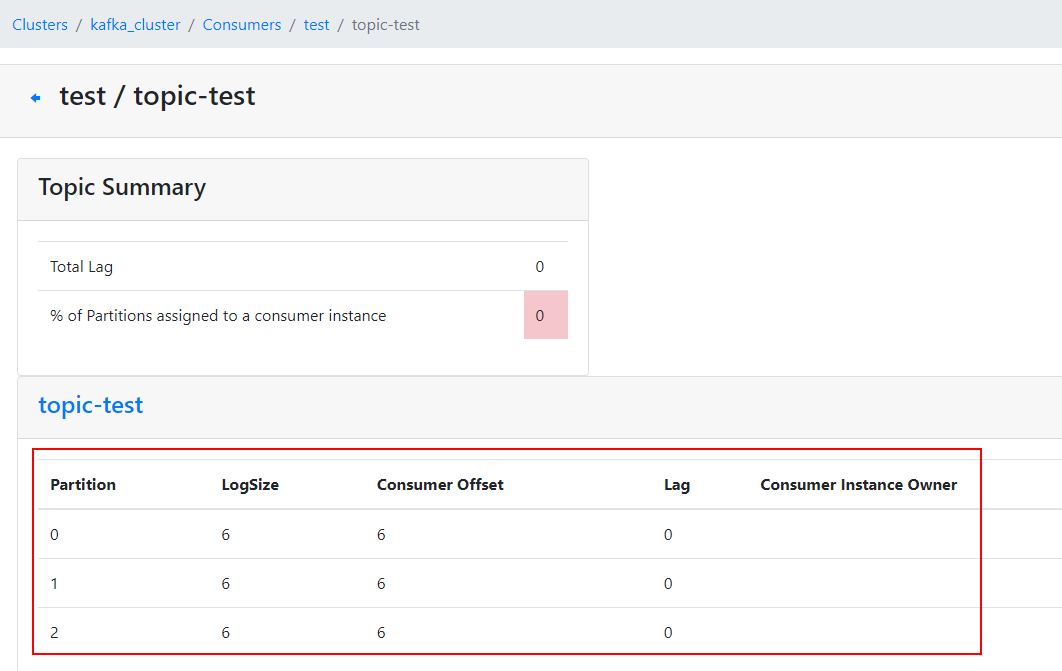Screen dimensions: 1062x671
Task: Click the page title test / topic-test
Action: tap(157, 97)
